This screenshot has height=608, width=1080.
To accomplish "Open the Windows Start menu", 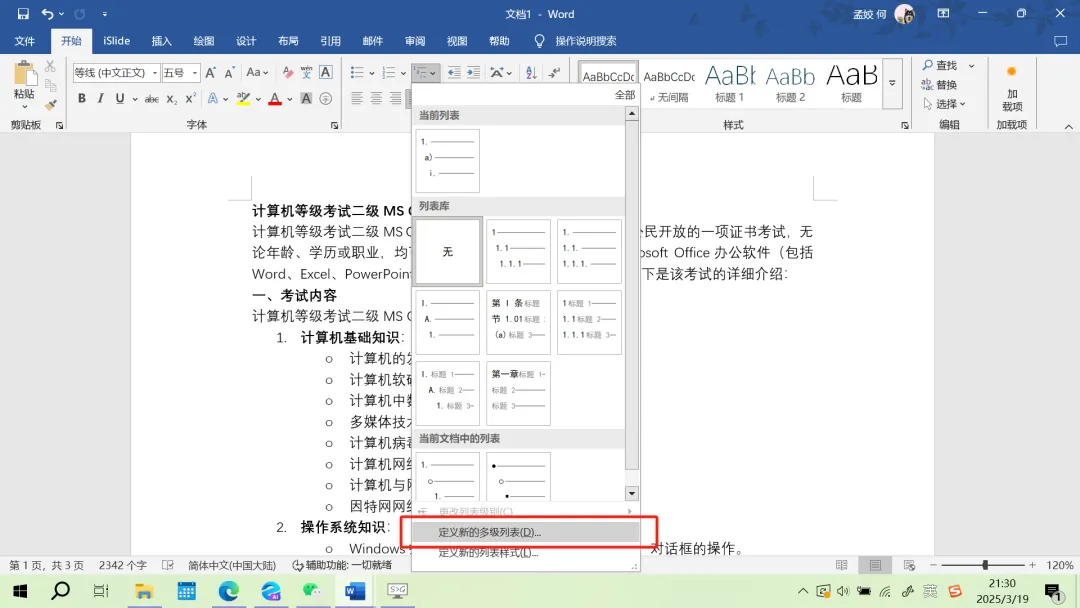I will pyautogui.click(x=20, y=591).
